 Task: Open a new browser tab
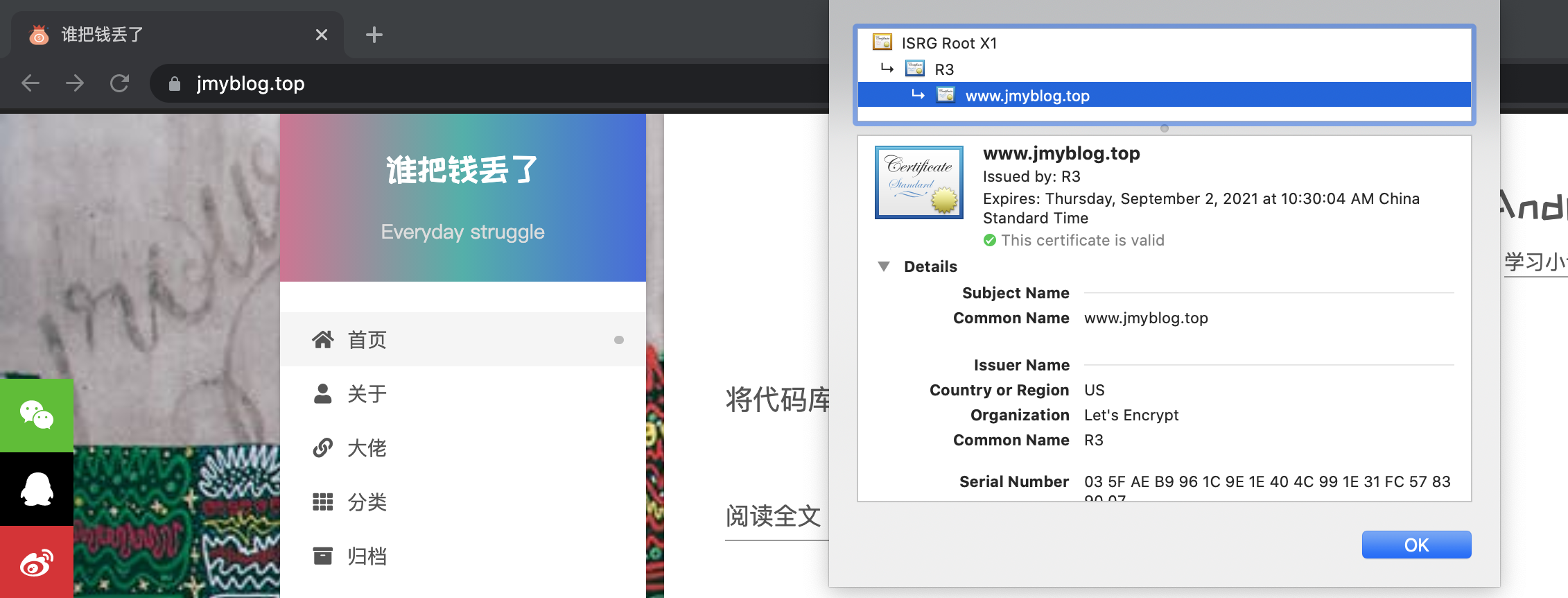374,35
